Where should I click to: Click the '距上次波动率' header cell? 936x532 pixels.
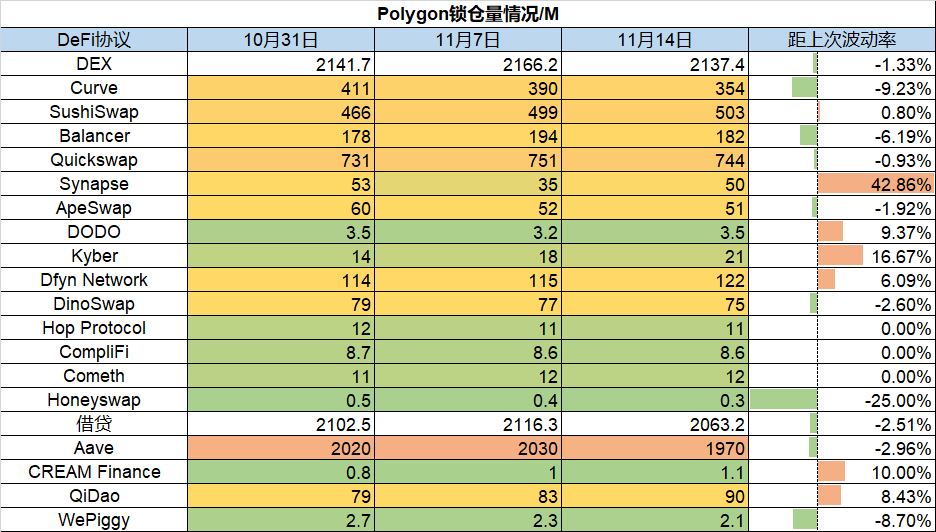click(842, 40)
